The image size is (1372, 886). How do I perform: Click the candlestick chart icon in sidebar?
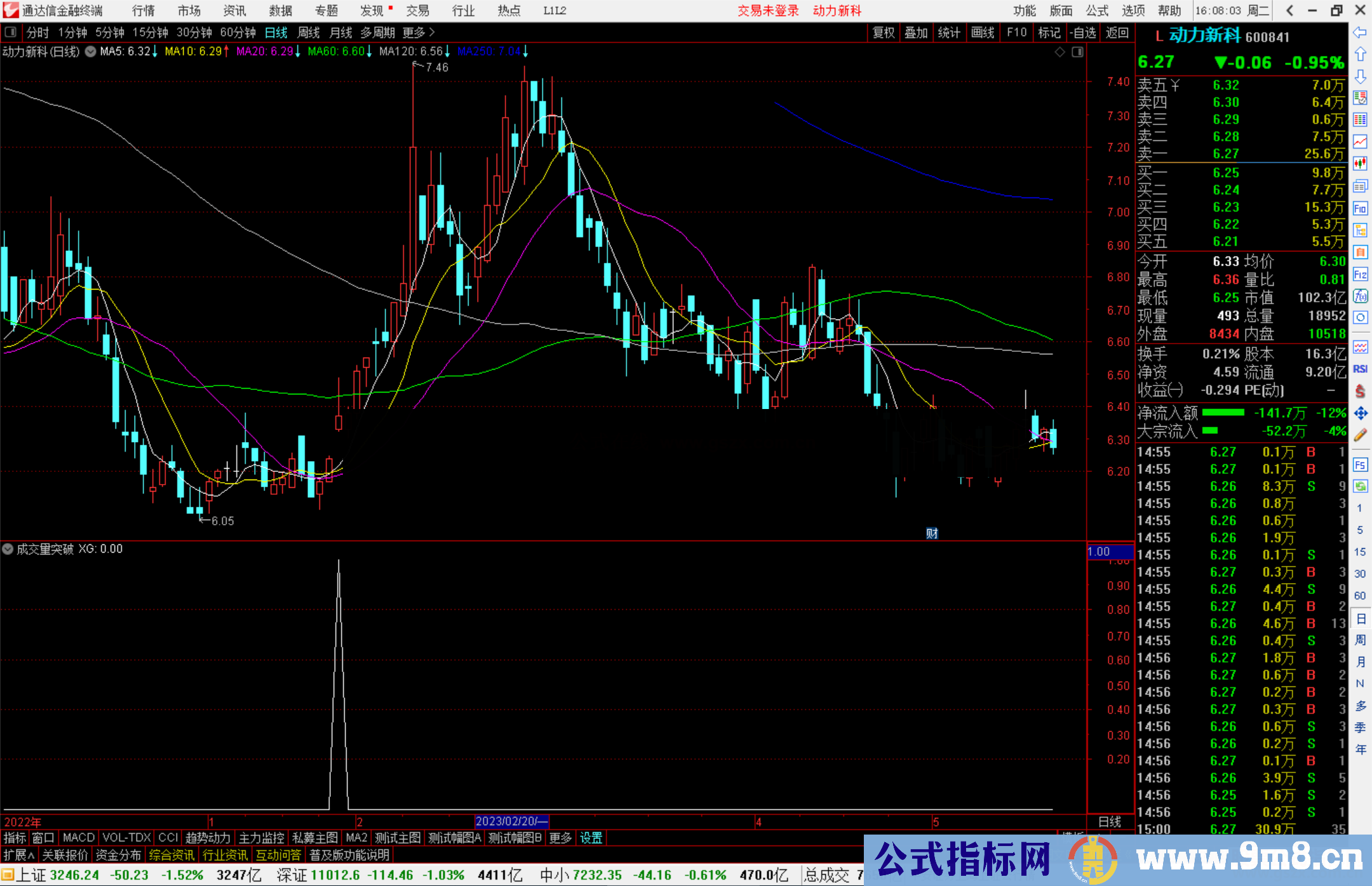1360,164
